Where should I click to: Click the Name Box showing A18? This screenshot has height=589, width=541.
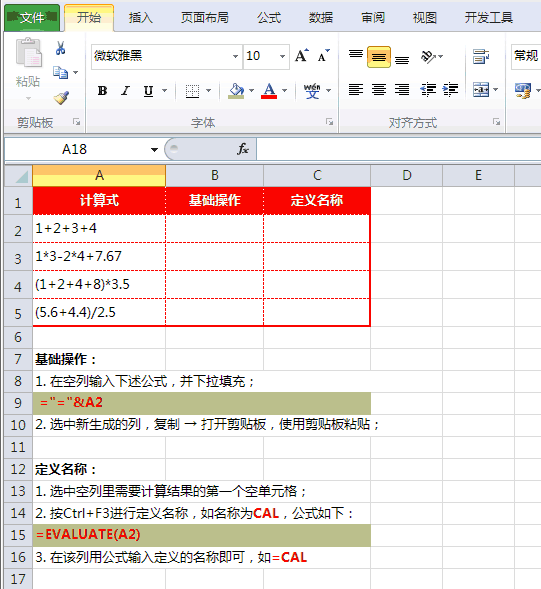(x=74, y=149)
